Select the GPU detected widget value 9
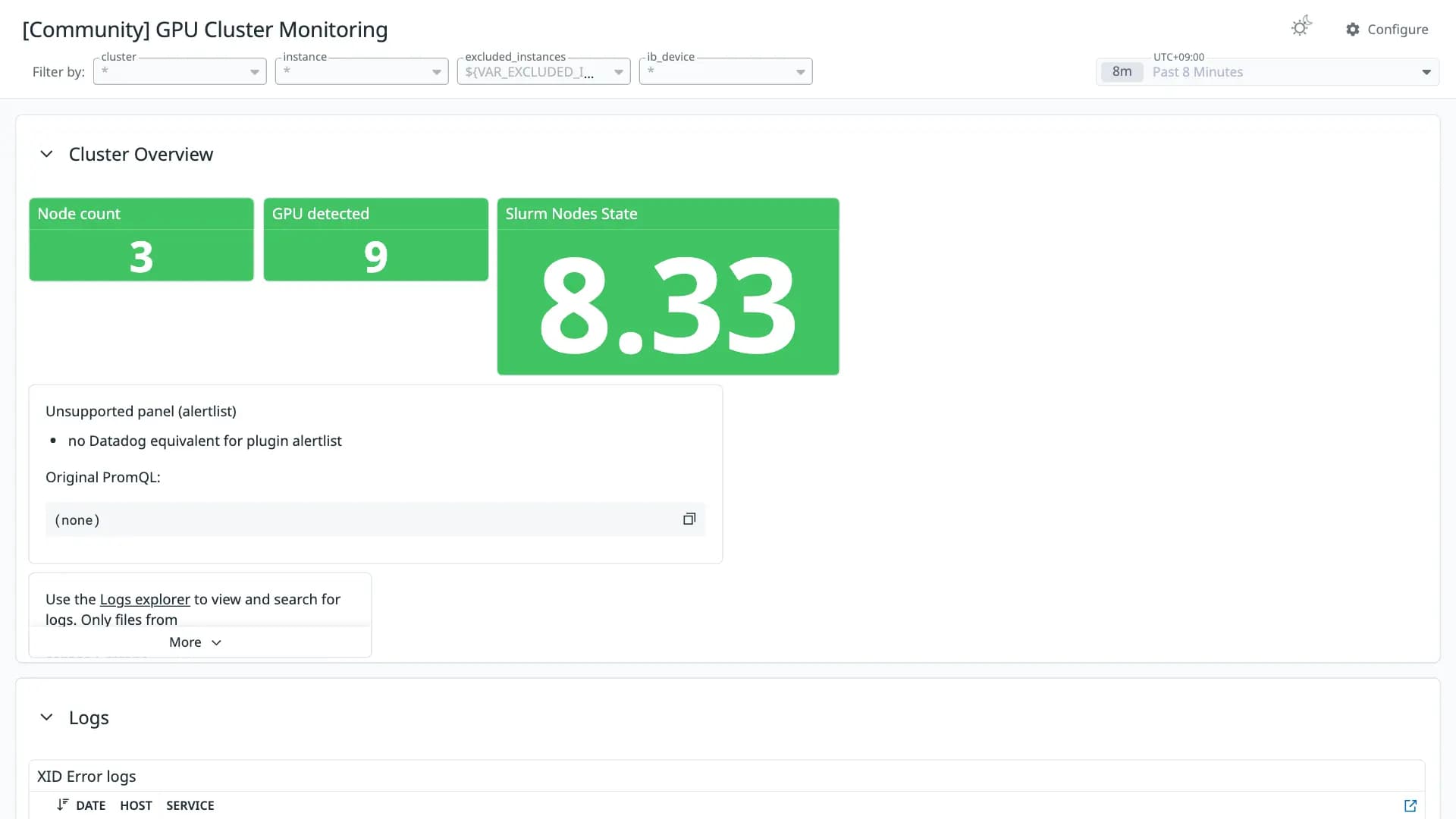The height and width of the screenshot is (819, 1456). pyautogui.click(x=375, y=256)
